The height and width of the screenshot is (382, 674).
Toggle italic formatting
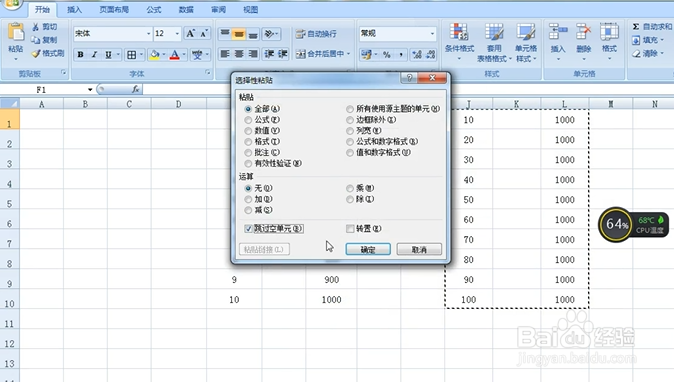click(94, 55)
